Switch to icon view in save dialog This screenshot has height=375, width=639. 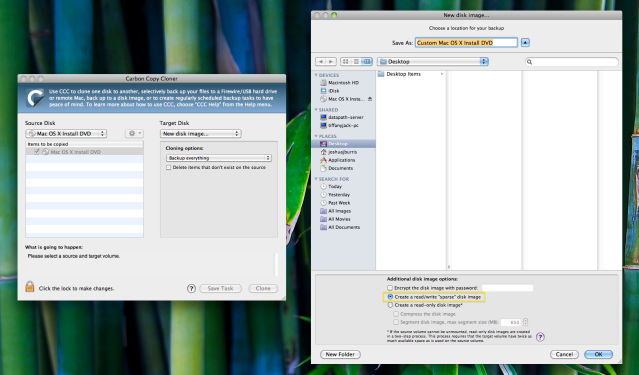pos(346,62)
